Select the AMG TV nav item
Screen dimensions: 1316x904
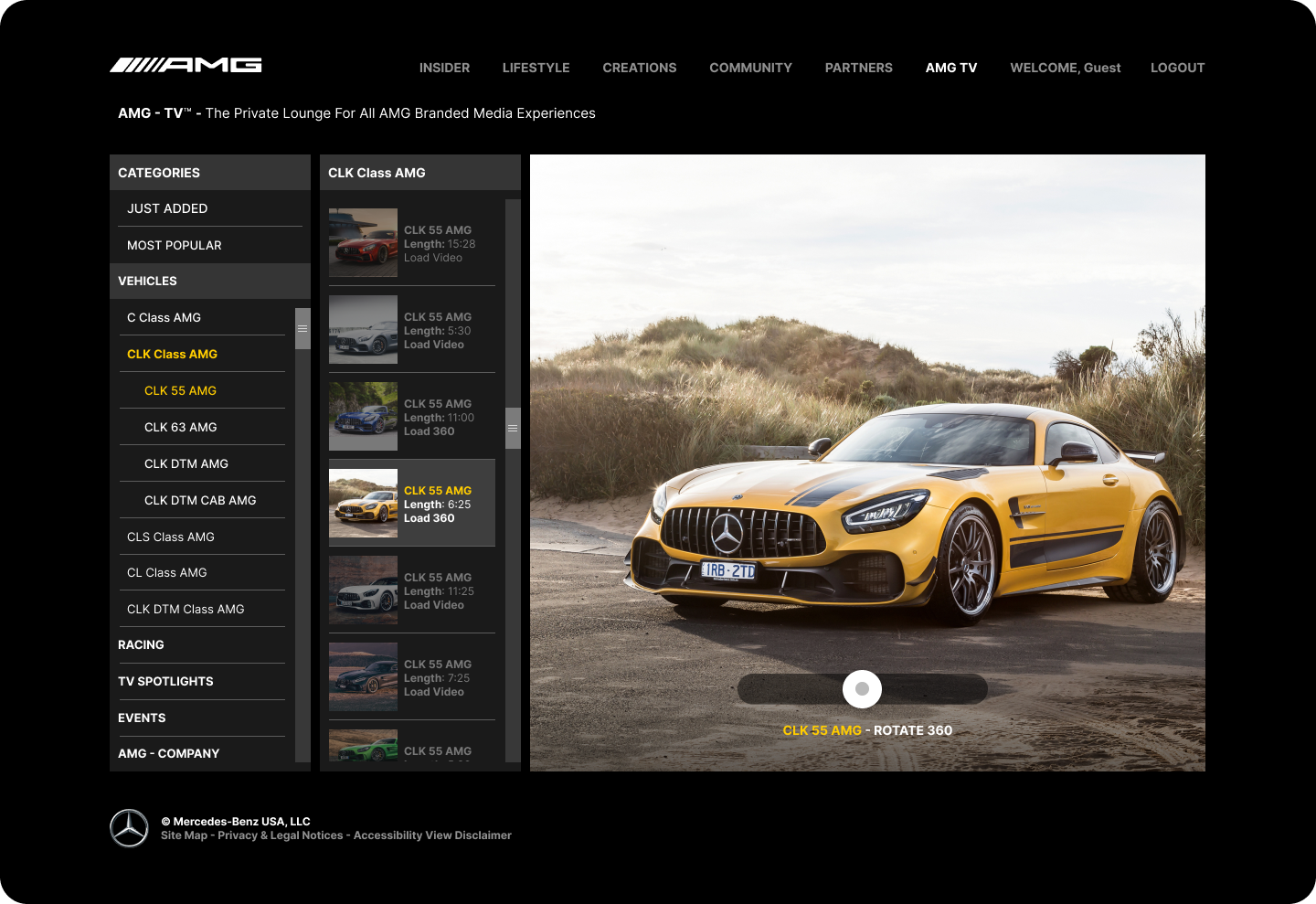tap(951, 68)
